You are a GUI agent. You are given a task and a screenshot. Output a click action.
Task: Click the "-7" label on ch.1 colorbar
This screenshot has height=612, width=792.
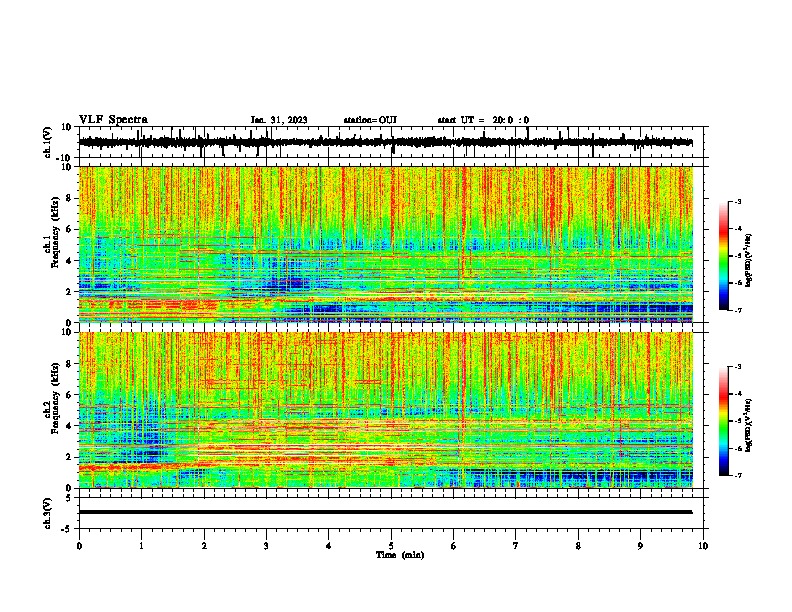coord(737,310)
